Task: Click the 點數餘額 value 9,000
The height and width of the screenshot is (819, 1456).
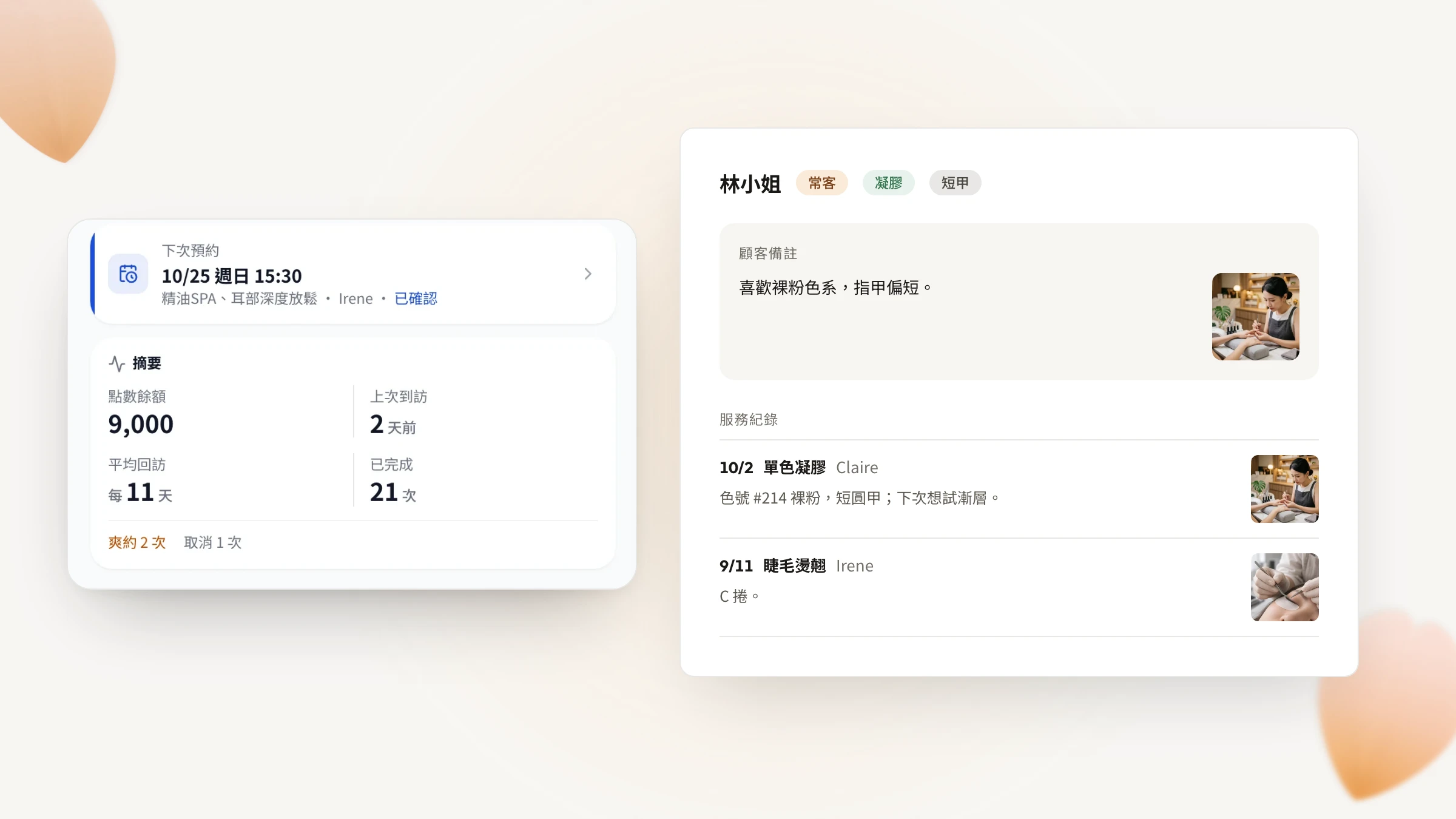Action: click(141, 424)
